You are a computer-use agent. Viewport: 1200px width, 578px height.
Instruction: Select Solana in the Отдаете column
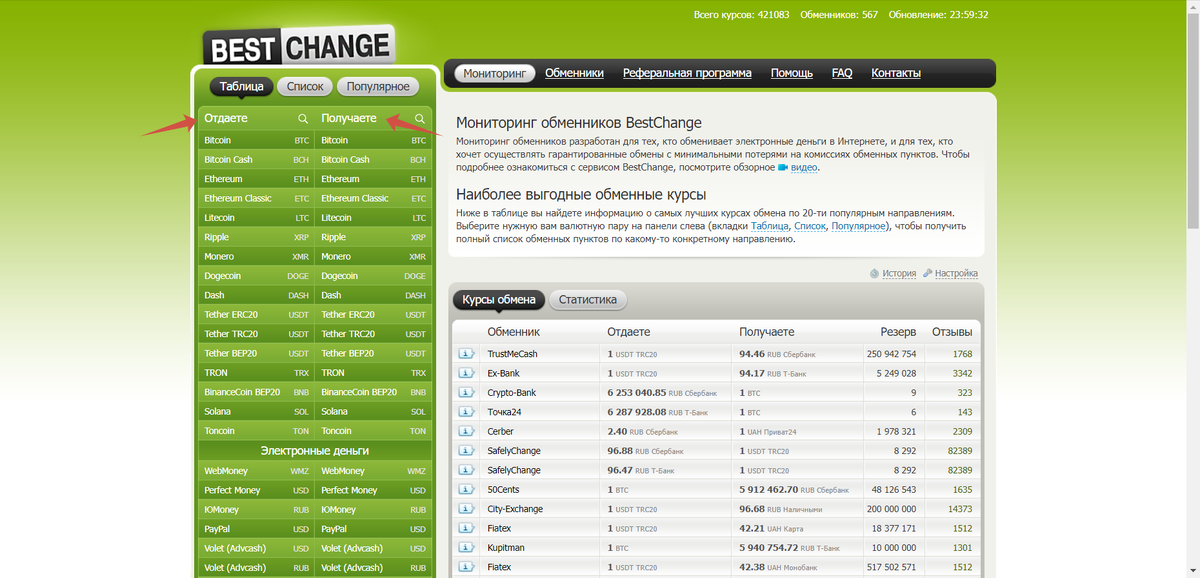(257, 412)
